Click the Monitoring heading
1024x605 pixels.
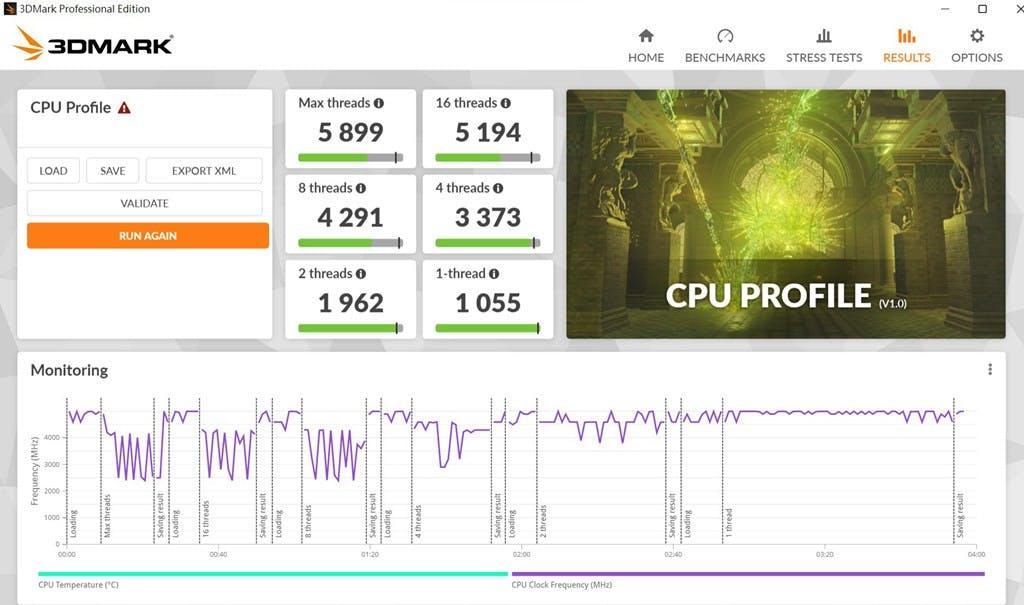(x=69, y=370)
